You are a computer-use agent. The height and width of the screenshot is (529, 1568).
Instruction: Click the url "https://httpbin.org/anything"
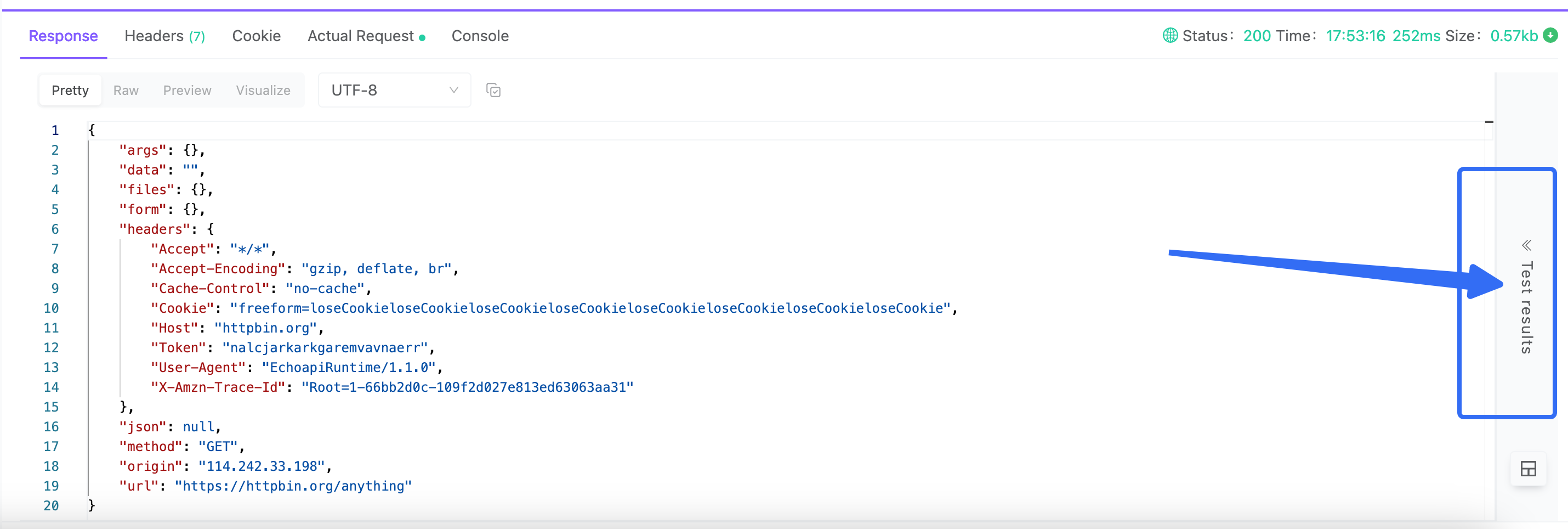pos(293,486)
